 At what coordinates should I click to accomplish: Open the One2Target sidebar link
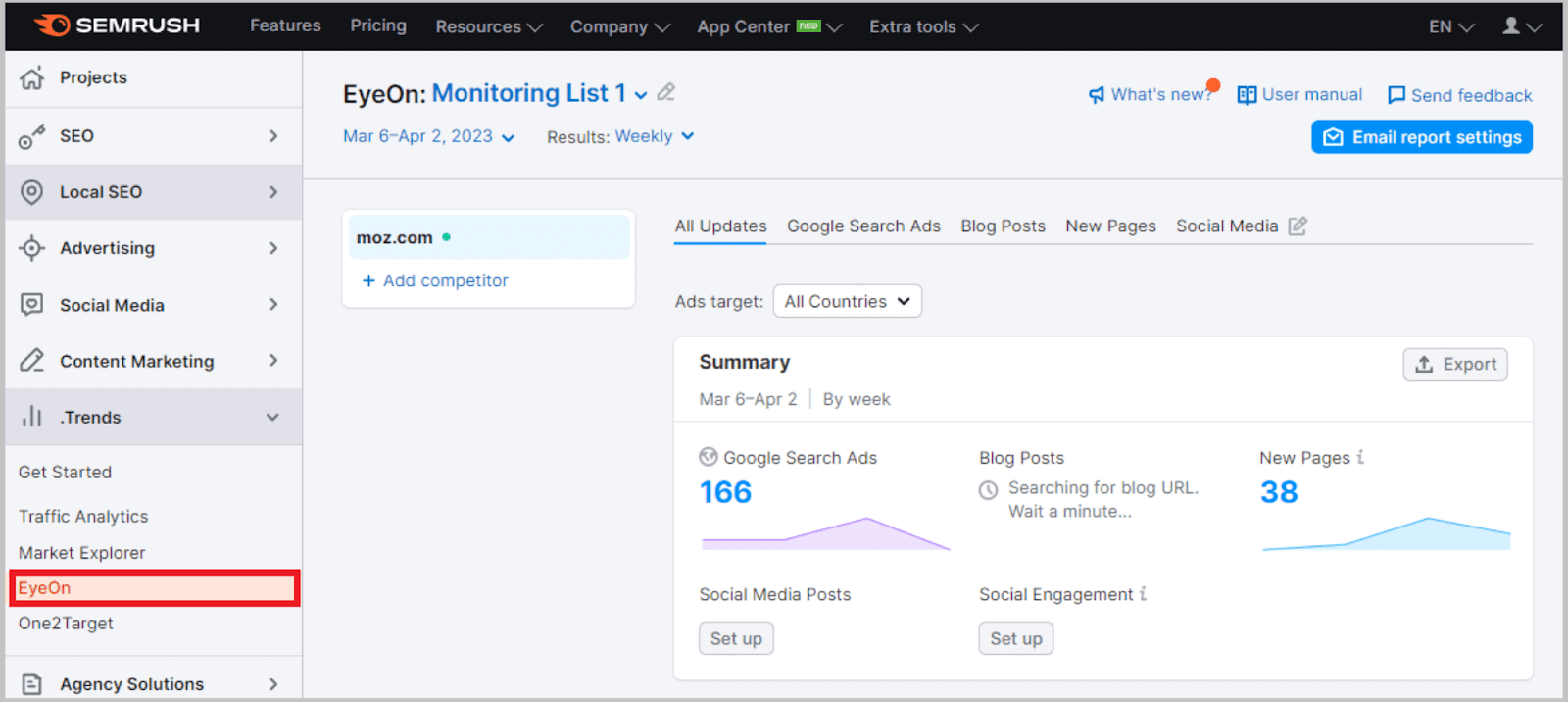point(66,623)
